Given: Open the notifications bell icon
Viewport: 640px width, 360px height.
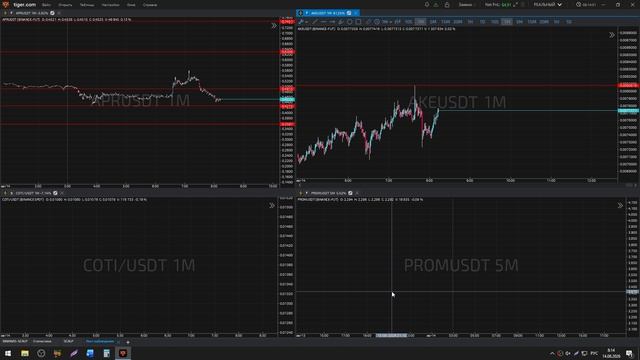Looking at the screenshot, I should pyautogui.click(x=427, y=4).
